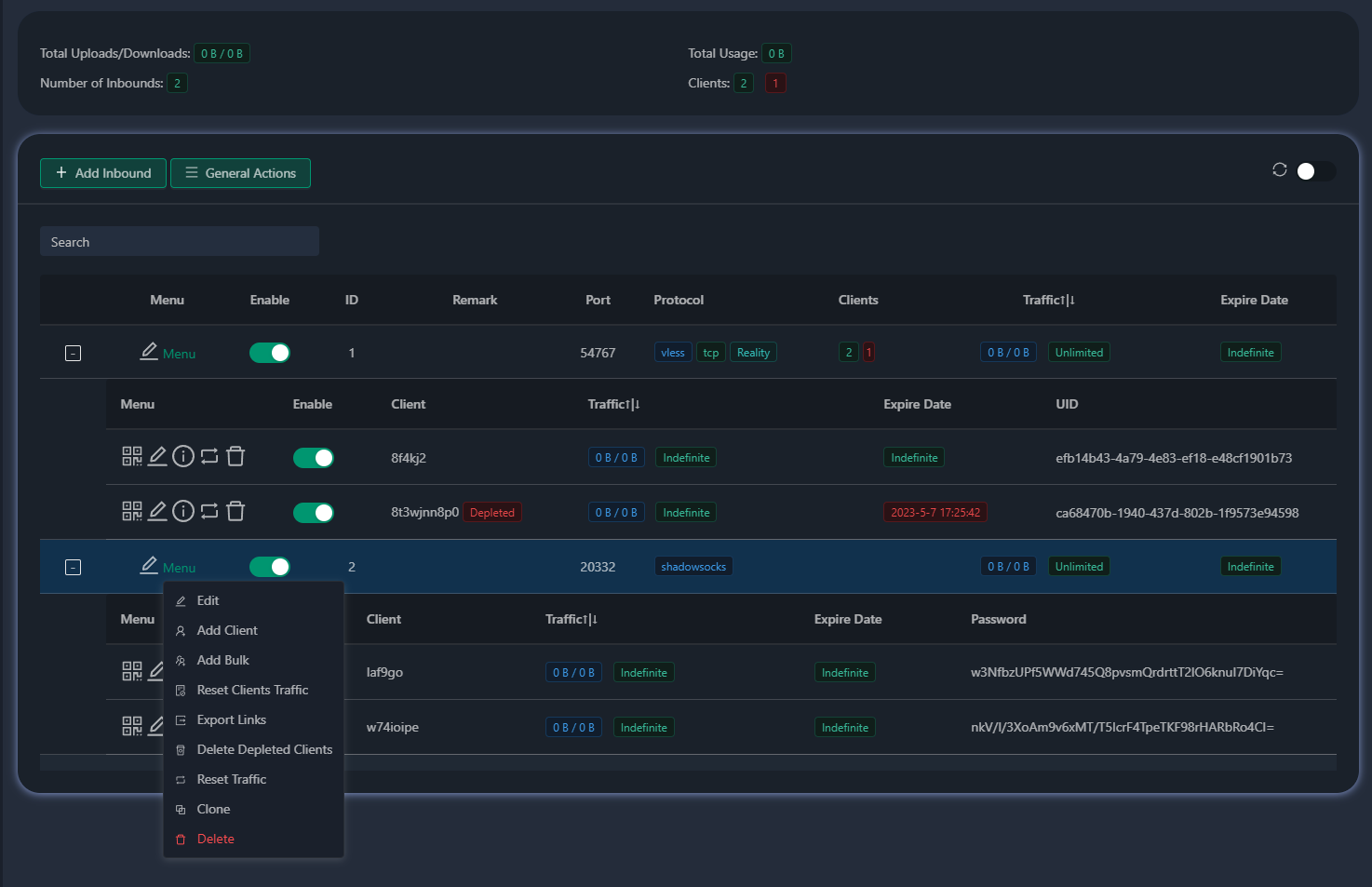Image resolution: width=1372 pixels, height=887 pixels.
Task: Open General Actions button
Action: (x=240, y=173)
